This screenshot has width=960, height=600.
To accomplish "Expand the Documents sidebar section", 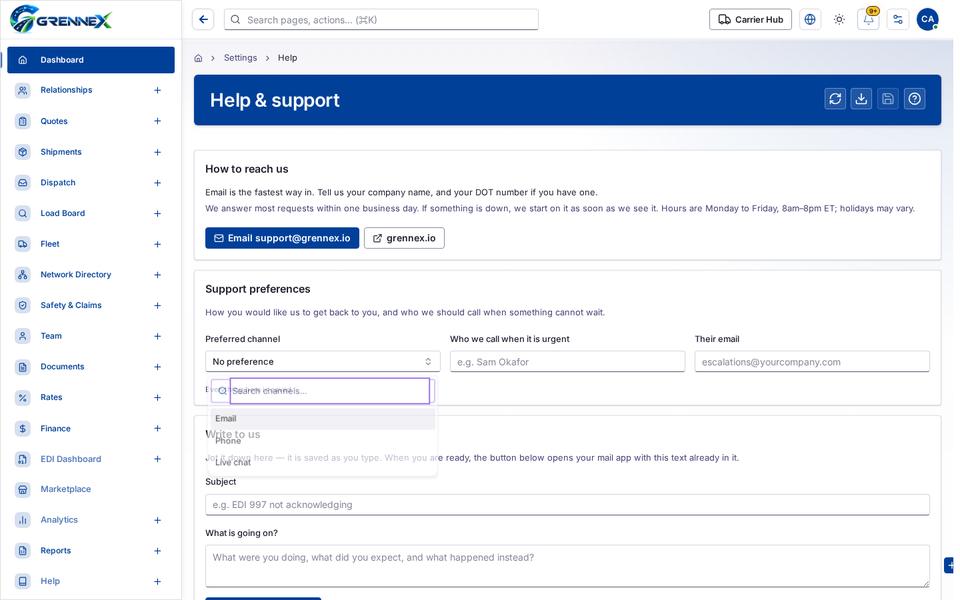I will pyautogui.click(x=157, y=367).
